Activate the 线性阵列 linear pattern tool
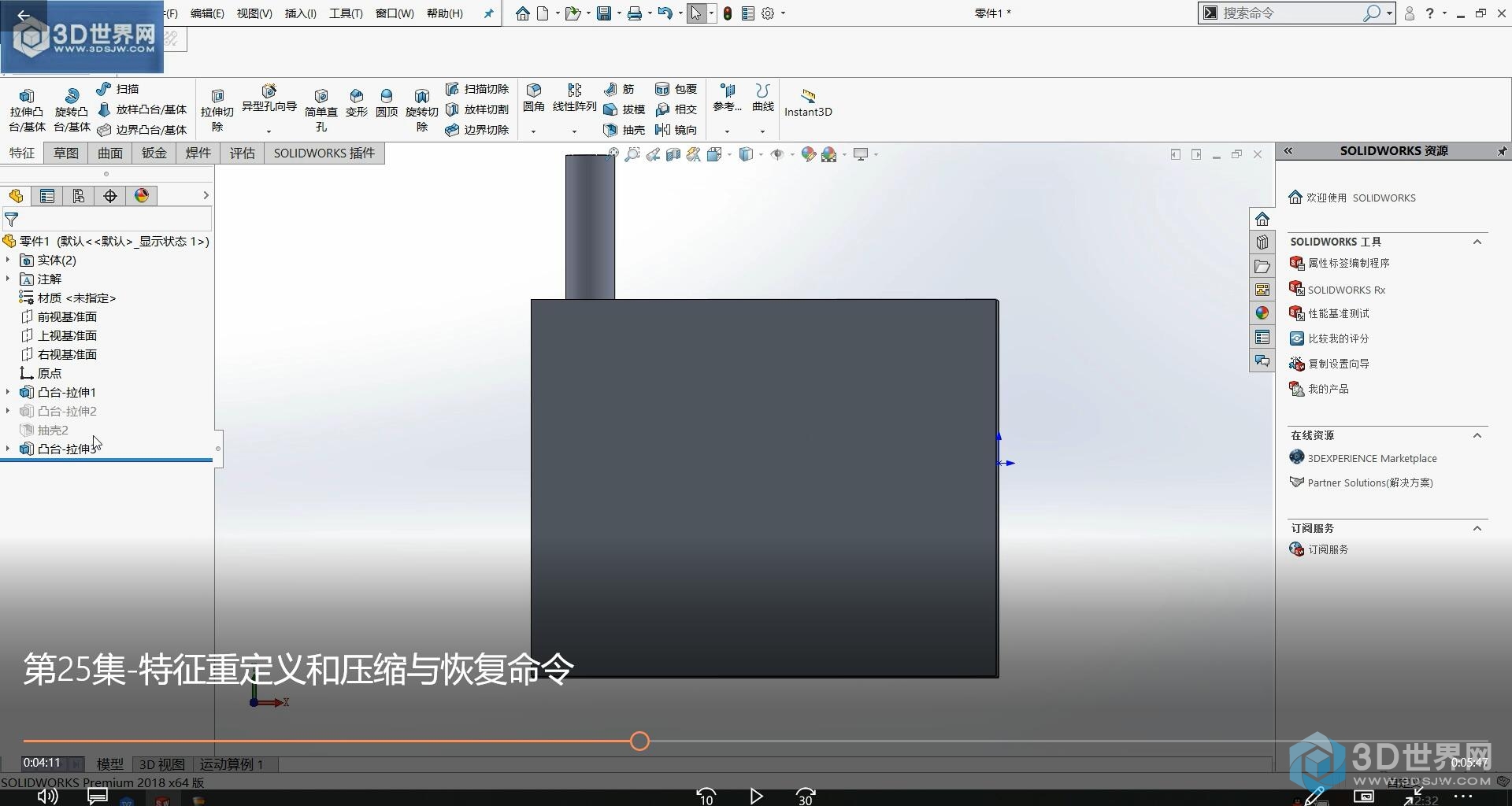1512x806 pixels. pyautogui.click(x=574, y=98)
